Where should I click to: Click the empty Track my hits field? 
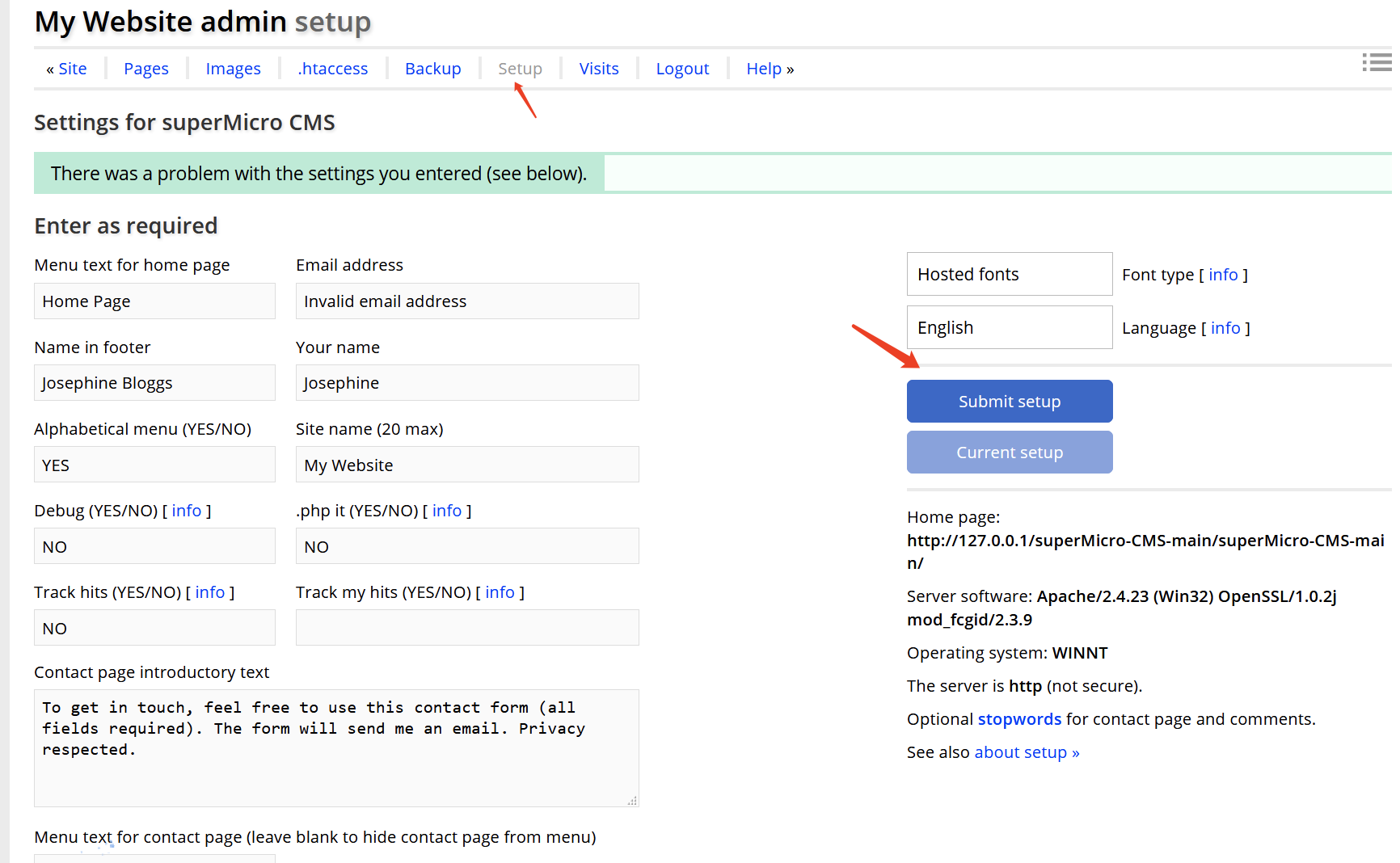(x=467, y=627)
